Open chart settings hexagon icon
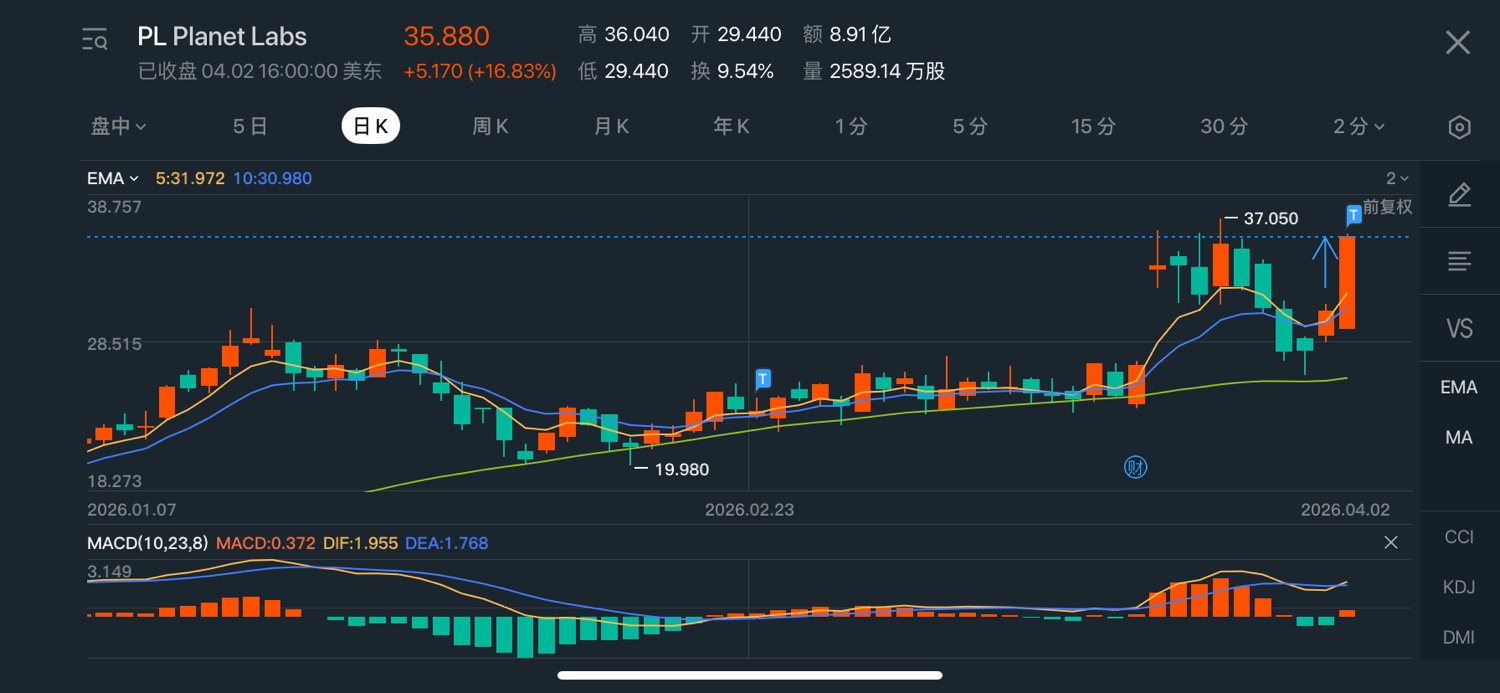 1459,127
